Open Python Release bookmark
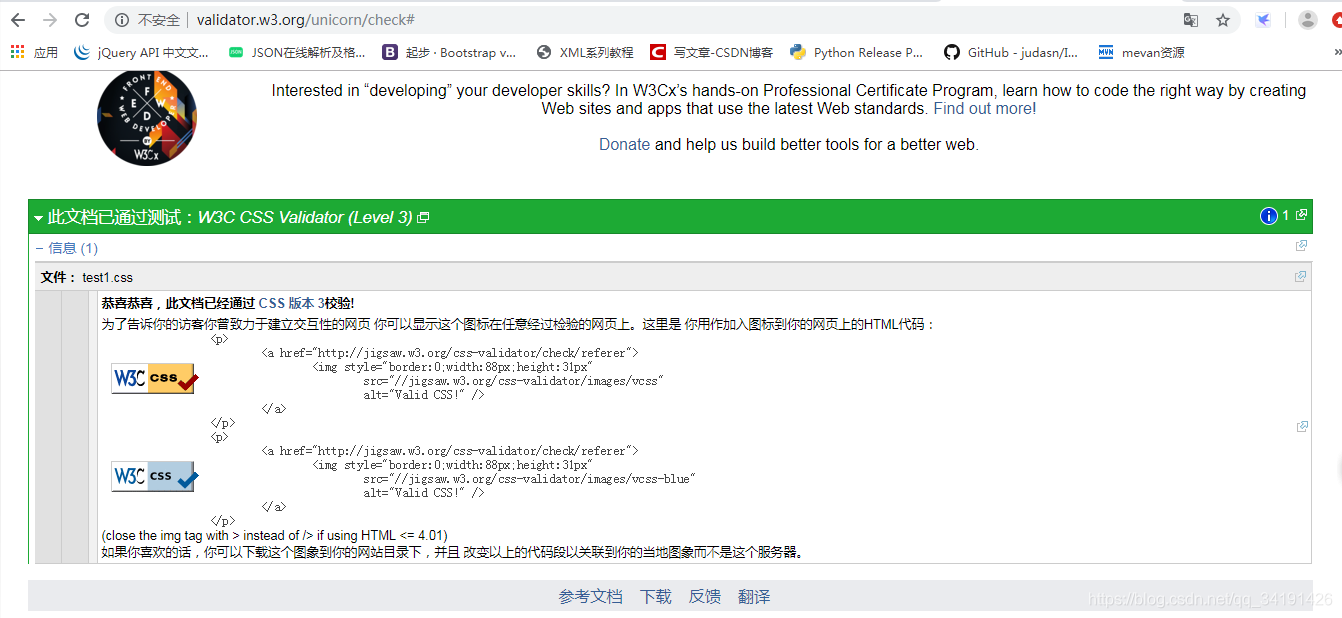1342x618 pixels. coord(857,52)
